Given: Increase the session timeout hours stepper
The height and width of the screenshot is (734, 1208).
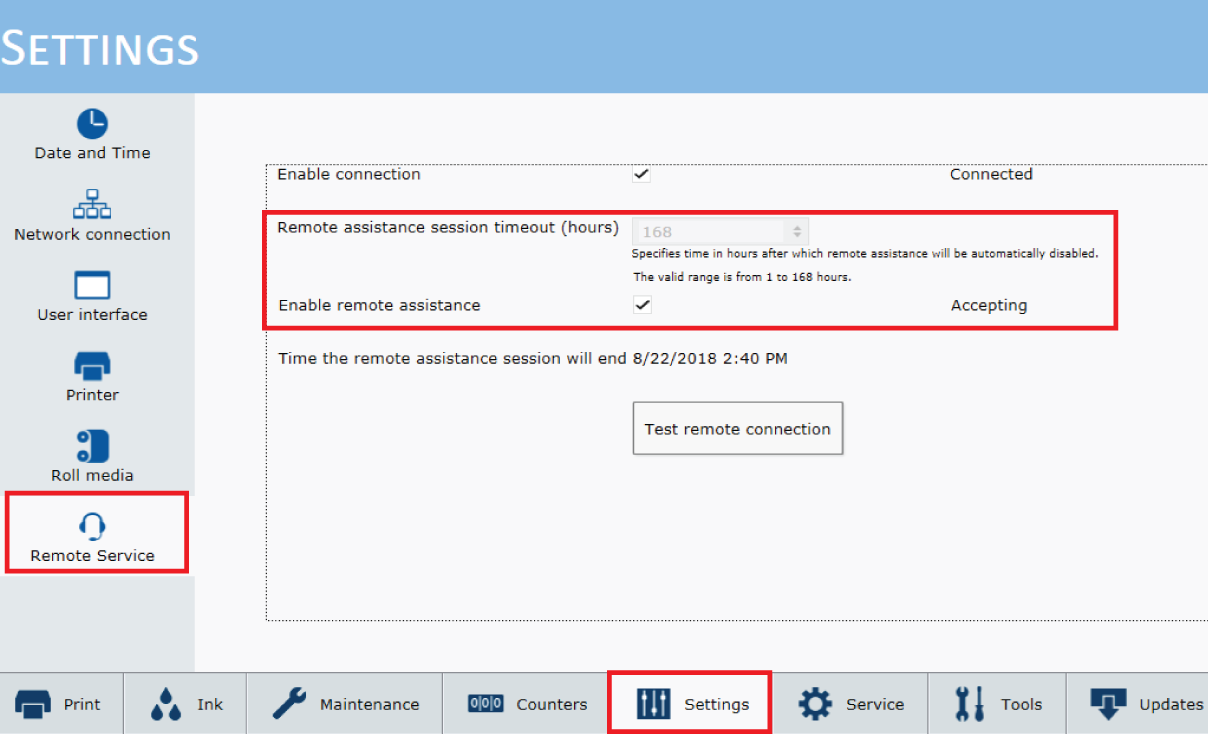Looking at the screenshot, I should [x=797, y=227].
